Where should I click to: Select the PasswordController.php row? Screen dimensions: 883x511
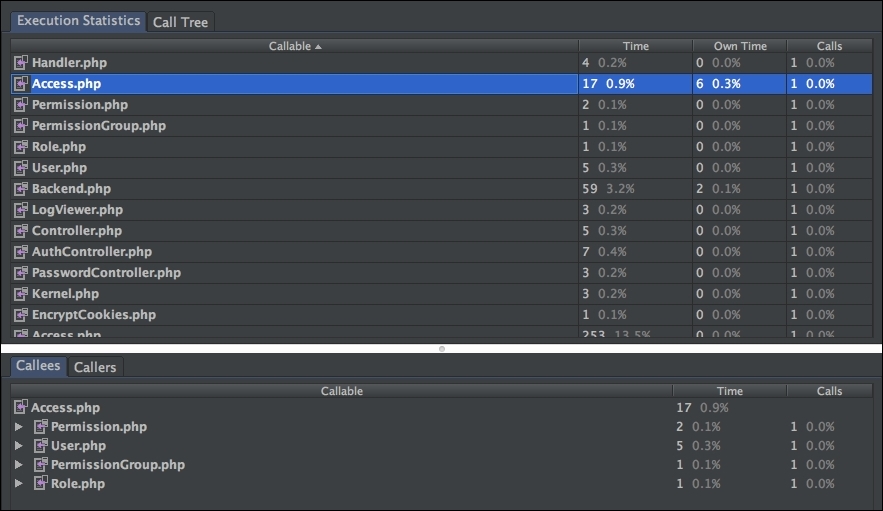coord(442,273)
